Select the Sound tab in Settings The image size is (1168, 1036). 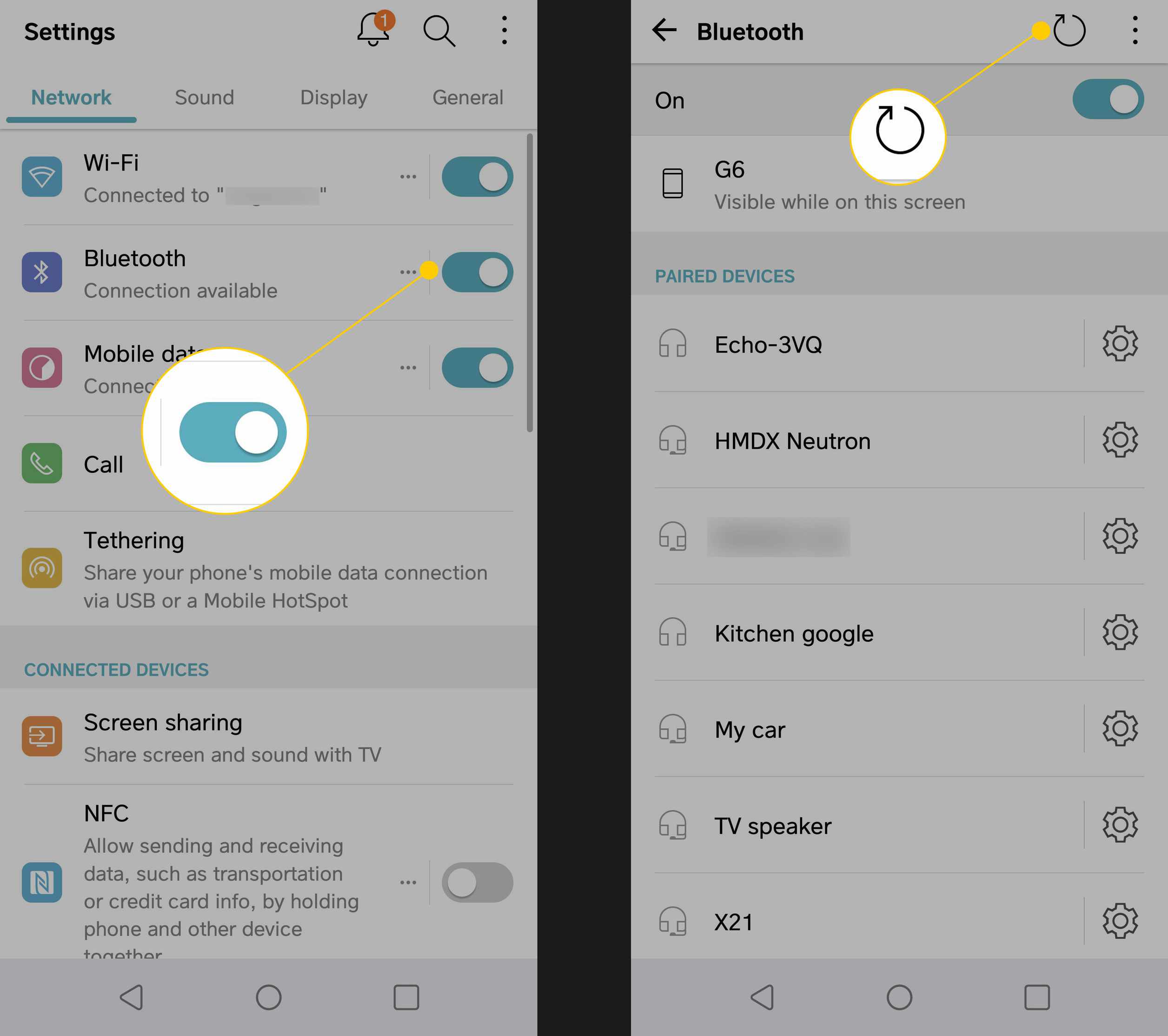click(205, 97)
